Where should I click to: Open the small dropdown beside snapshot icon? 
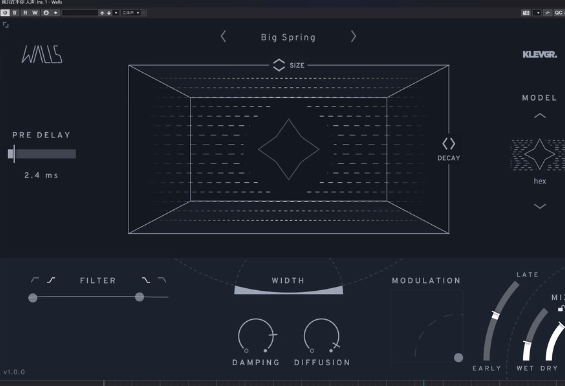click(538, 13)
